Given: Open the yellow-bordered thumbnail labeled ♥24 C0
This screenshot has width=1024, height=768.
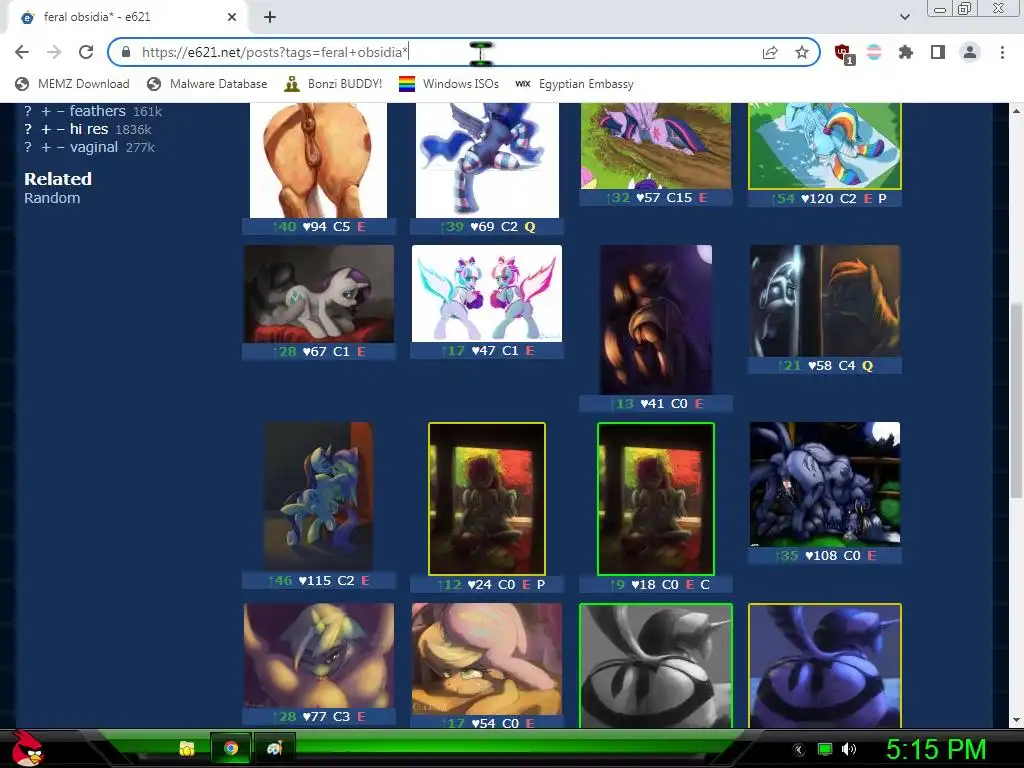Looking at the screenshot, I should (487, 499).
